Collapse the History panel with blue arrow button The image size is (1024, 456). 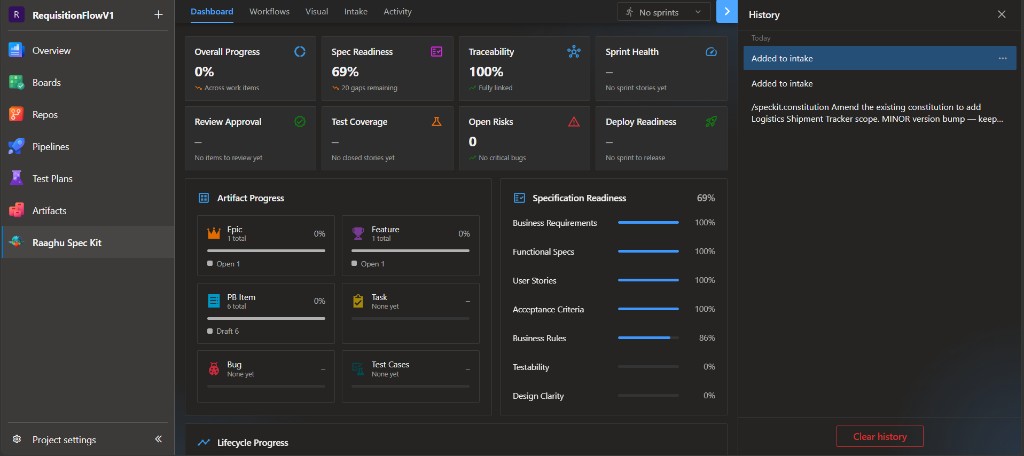tap(727, 12)
